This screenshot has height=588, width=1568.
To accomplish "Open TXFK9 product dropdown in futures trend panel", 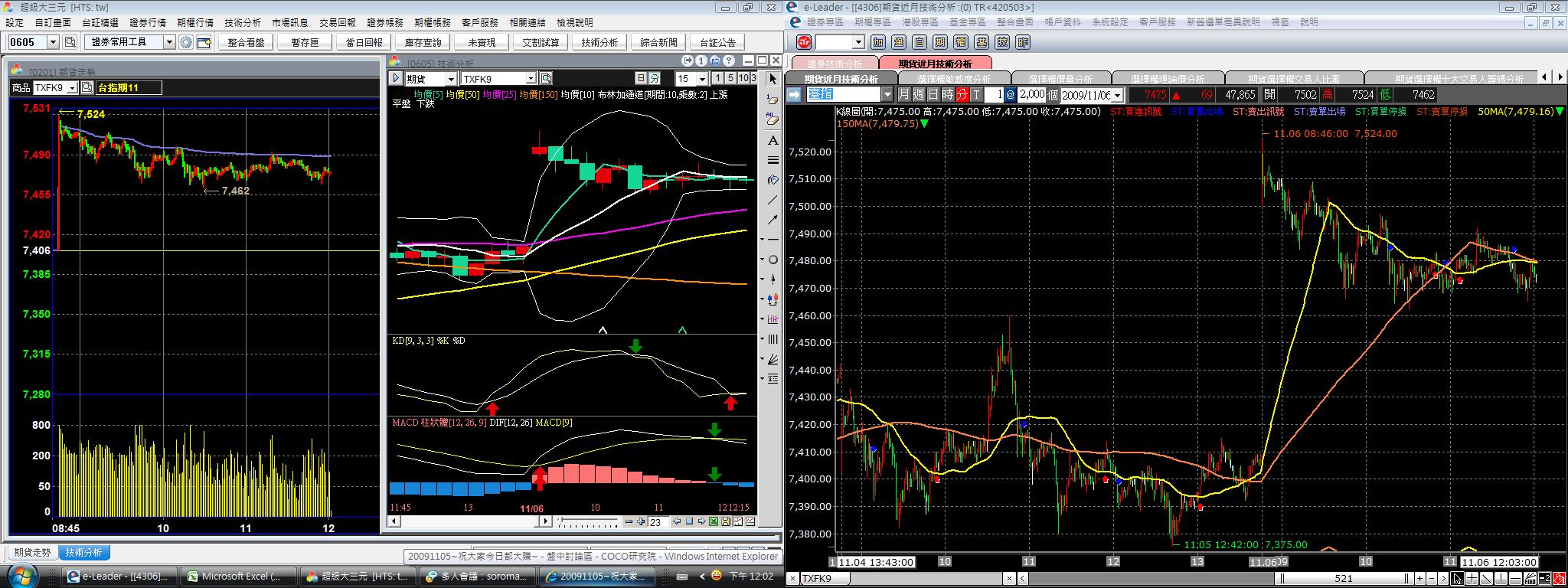I will tap(71, 88).
